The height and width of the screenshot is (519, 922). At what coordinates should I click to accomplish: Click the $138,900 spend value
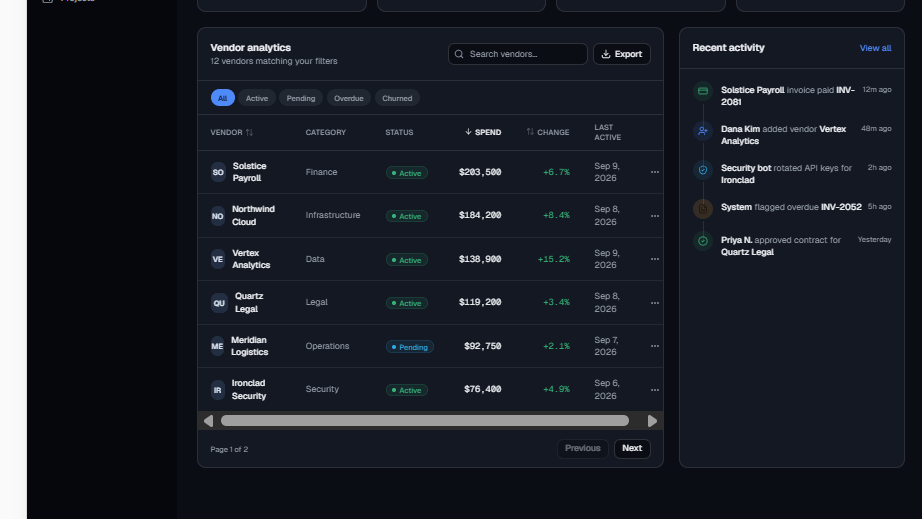pyautogui.click(x=480, y=259)
